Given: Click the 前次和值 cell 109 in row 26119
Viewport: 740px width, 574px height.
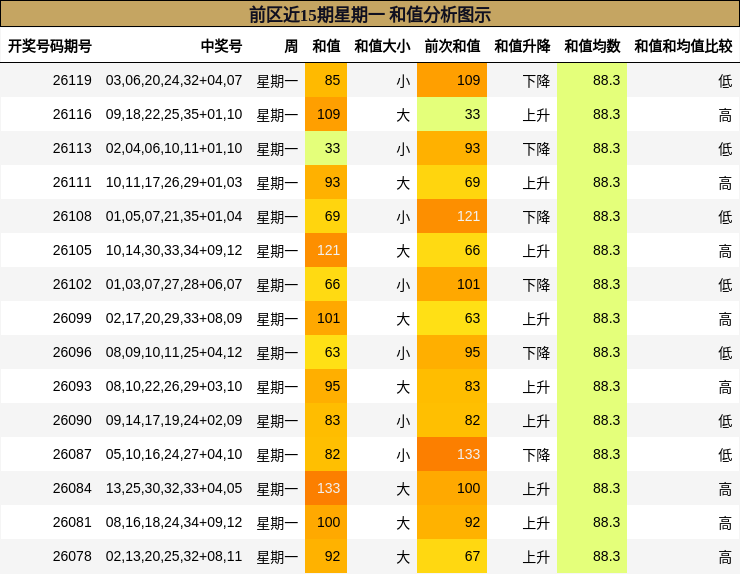Looking at the screenshot, I should 452,80.
